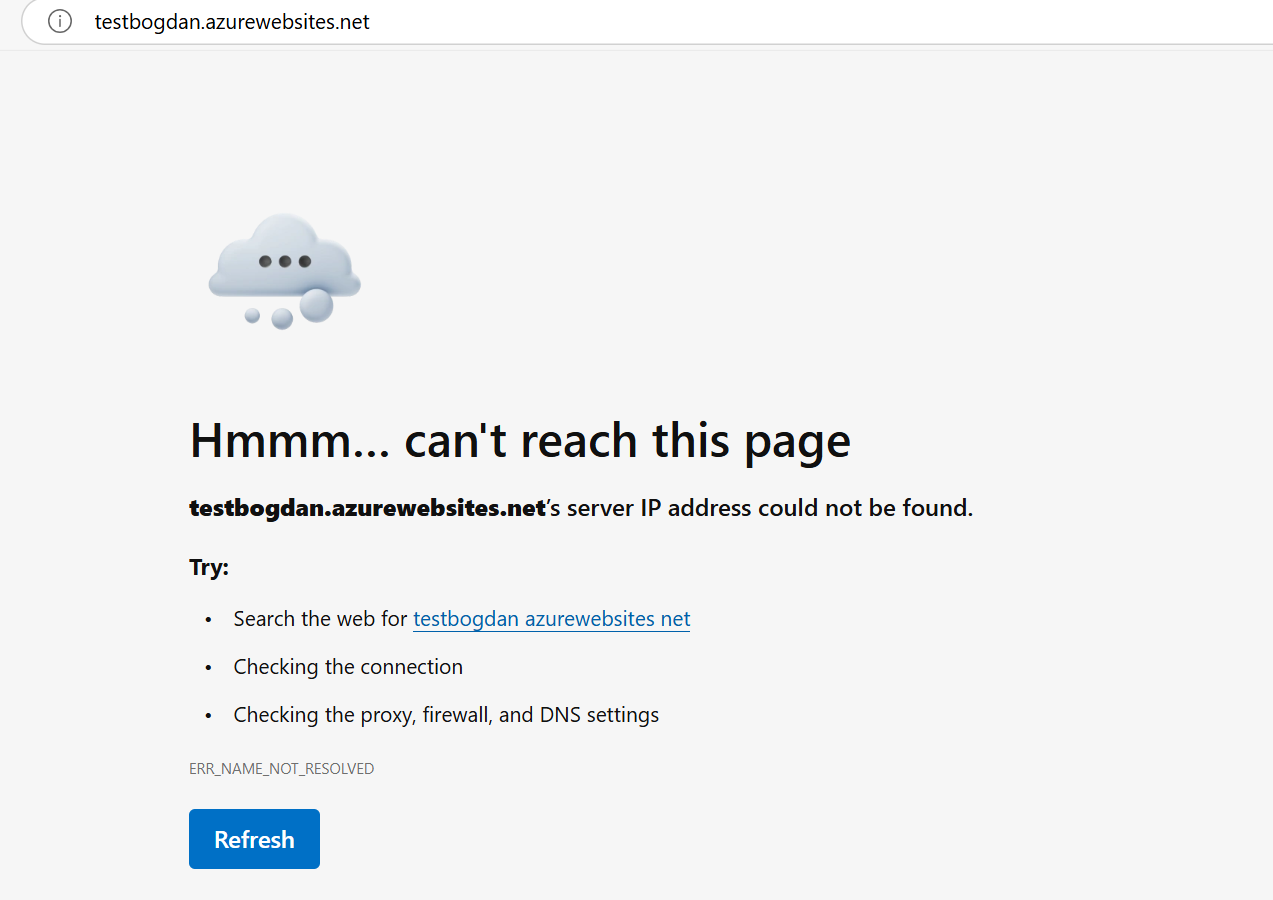Viewport: 1273px width, 900px height.
Task: Click the Checking the proxy firewall DNS bullet
Action: [446, 714]
